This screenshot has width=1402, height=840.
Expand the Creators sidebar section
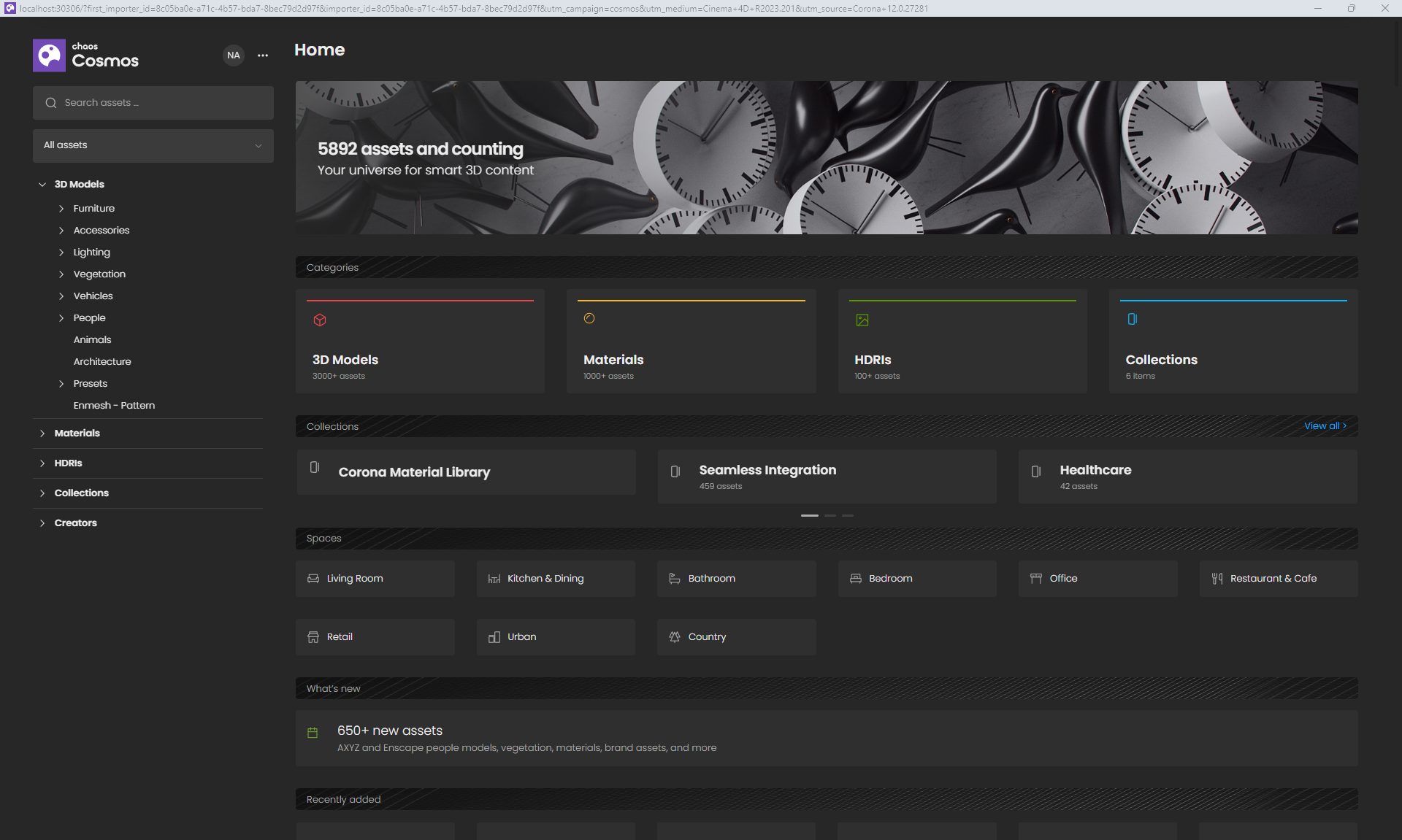click(42, 523)
